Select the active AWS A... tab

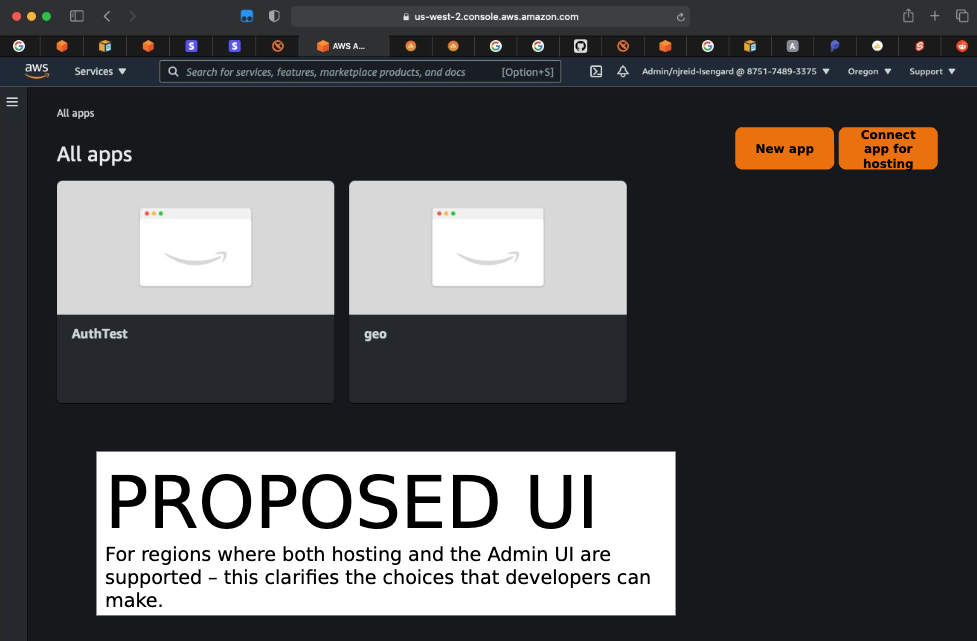[x=343, y=46]
